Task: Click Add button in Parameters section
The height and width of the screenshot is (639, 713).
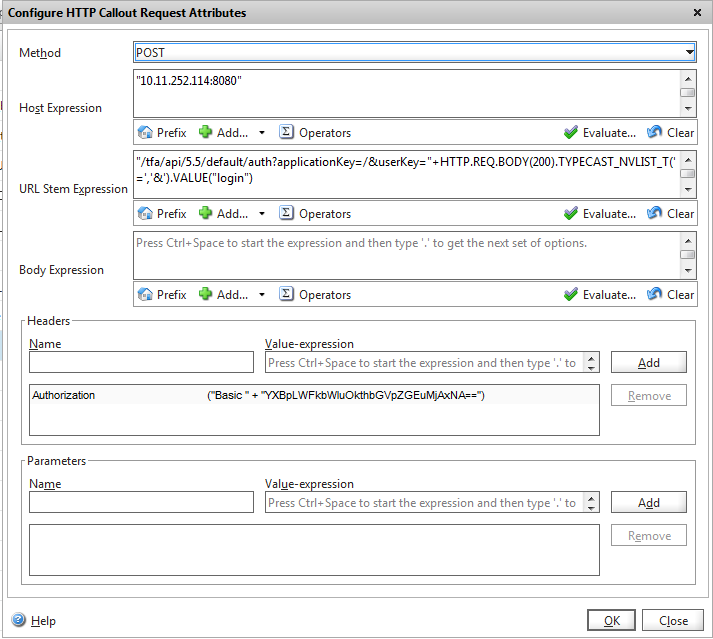Action: tap(648, 502)
